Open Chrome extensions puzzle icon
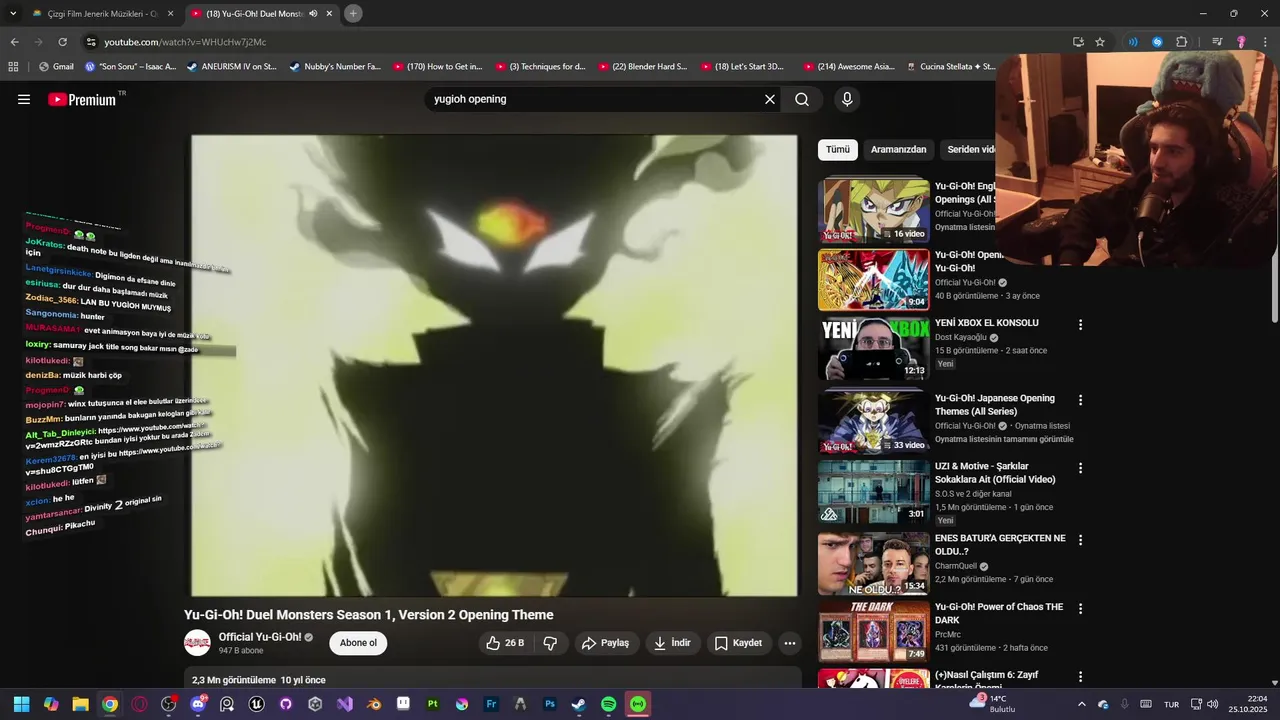The image size is (1280, 720). coord(1182,42)
